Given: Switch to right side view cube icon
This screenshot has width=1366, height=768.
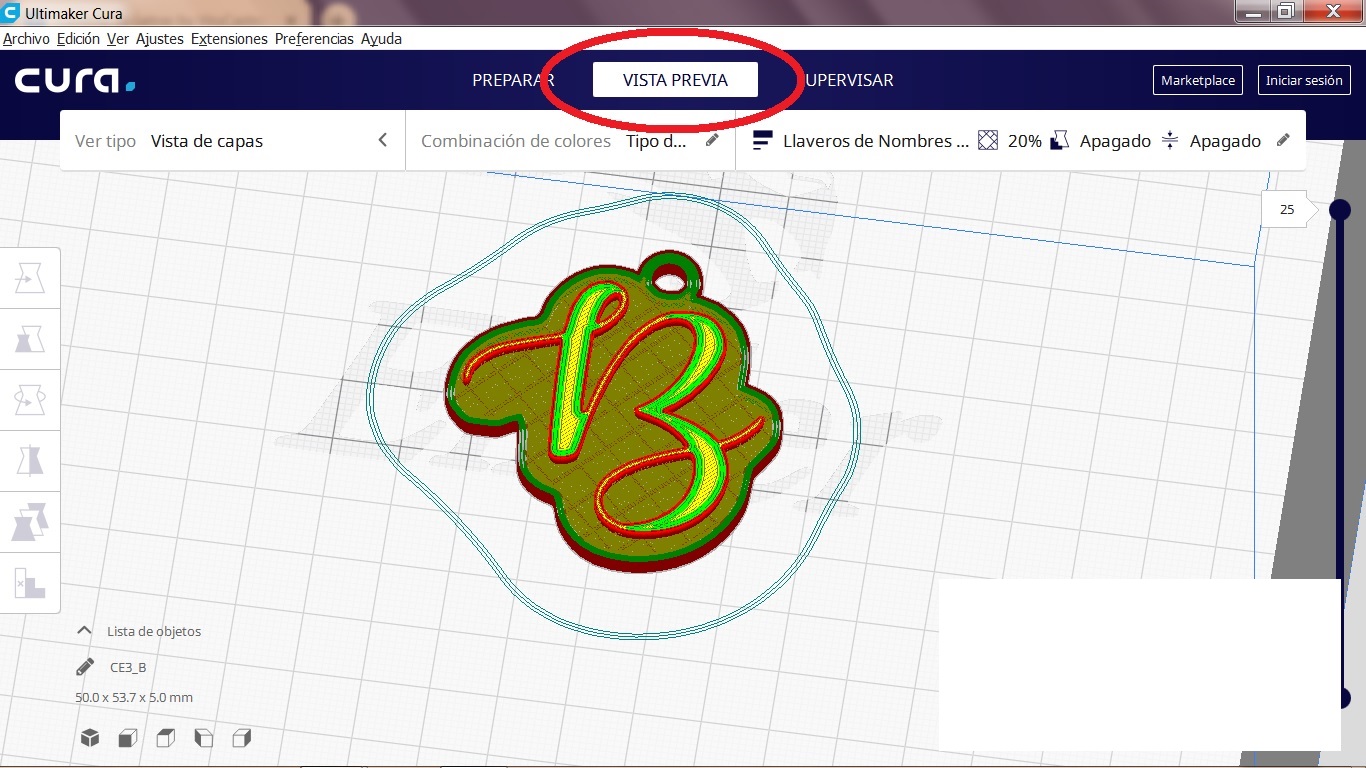Looking at the screenshot, I should click(241, 738).
